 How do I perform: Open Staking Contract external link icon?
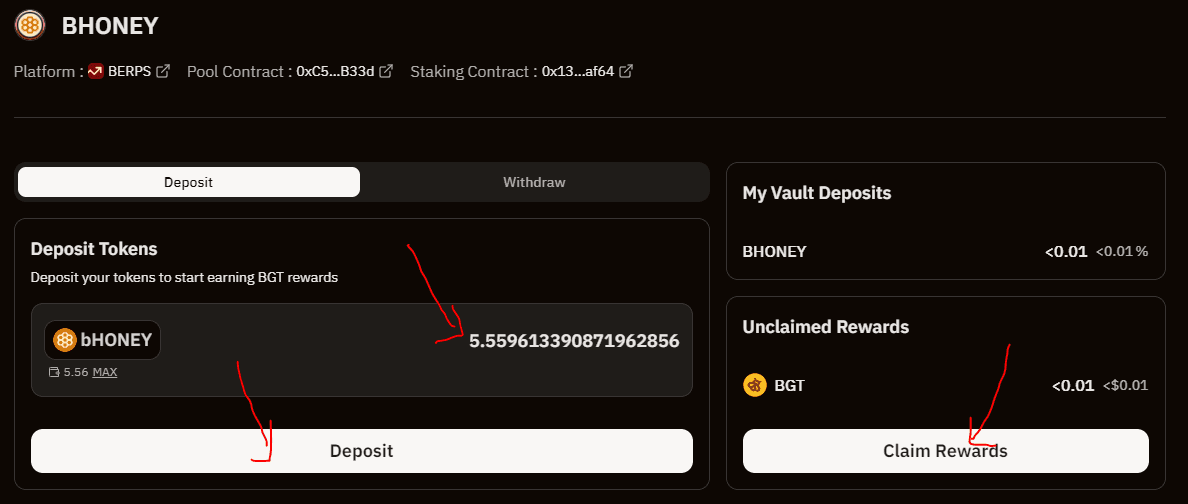626,72
